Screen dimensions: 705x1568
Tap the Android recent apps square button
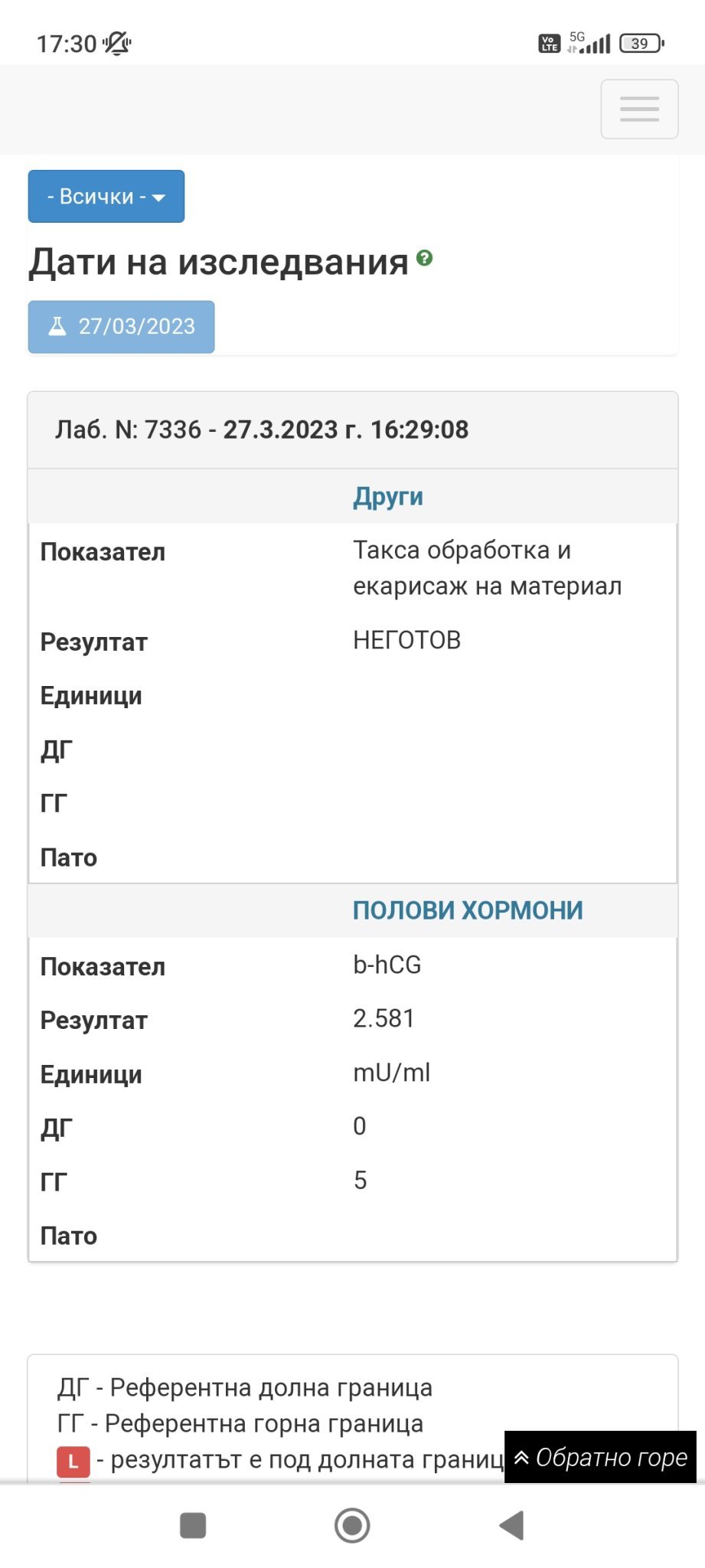pyautogui.click(x=193, y=1525)
